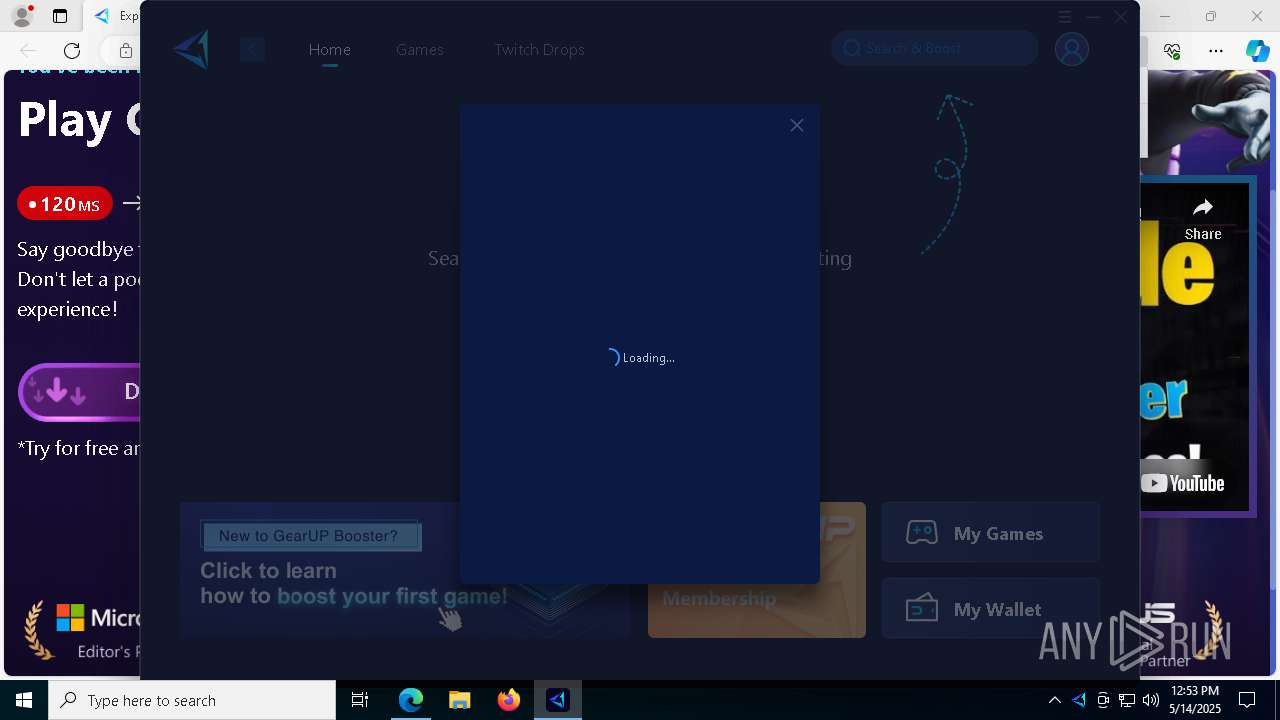Click the GearUP Booster logo icon
Image resolution: width=1280 pixels, height=720 pixels.
(x=191, y=49)
